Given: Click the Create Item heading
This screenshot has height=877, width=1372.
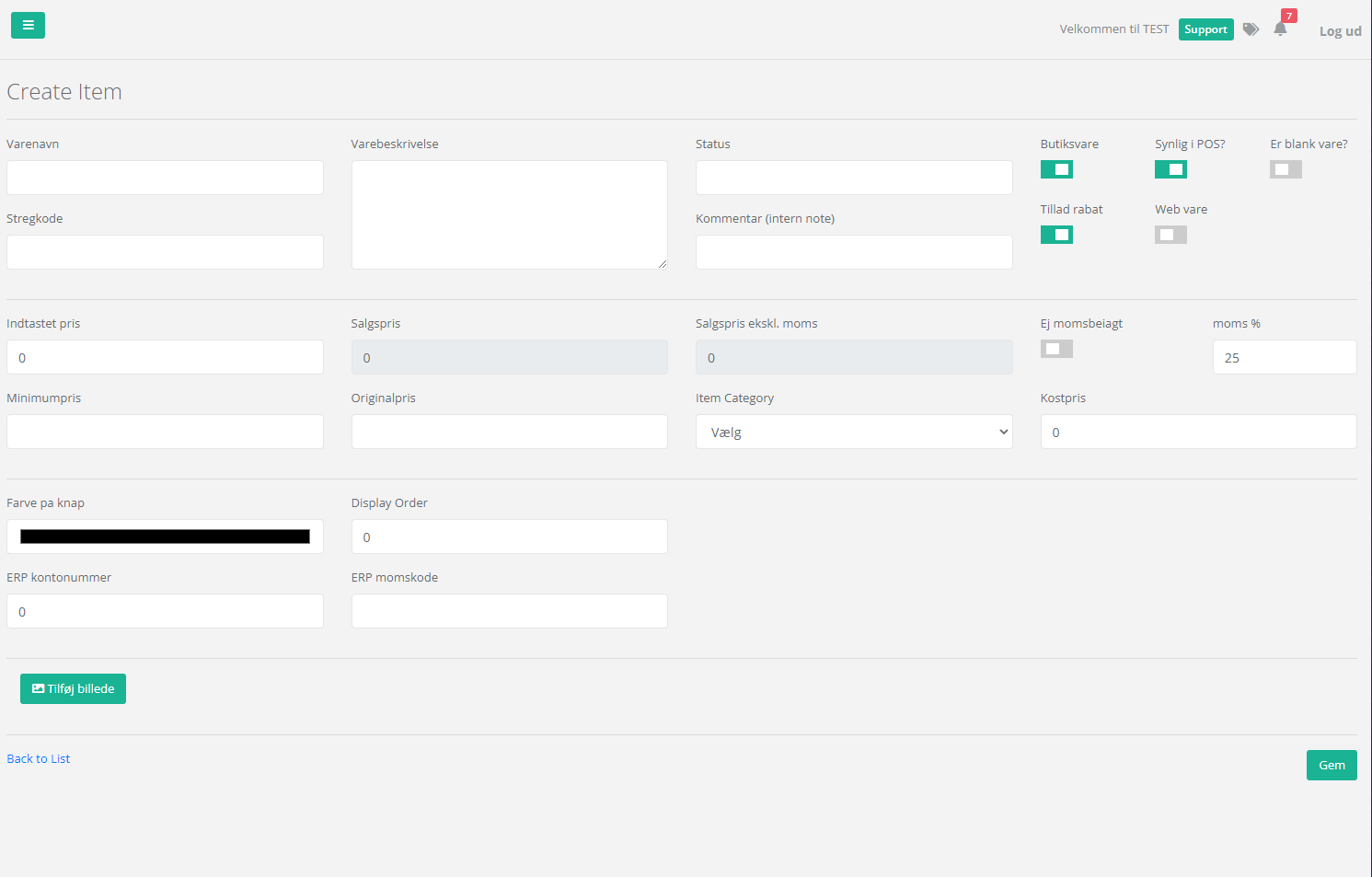Looking at the screenshot, I should click(64, 92).
